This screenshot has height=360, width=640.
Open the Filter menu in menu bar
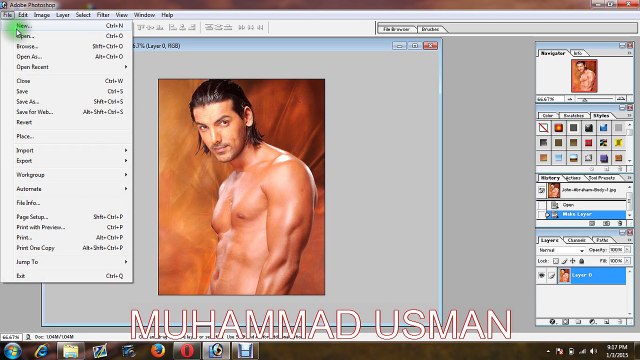click(103, 15)
